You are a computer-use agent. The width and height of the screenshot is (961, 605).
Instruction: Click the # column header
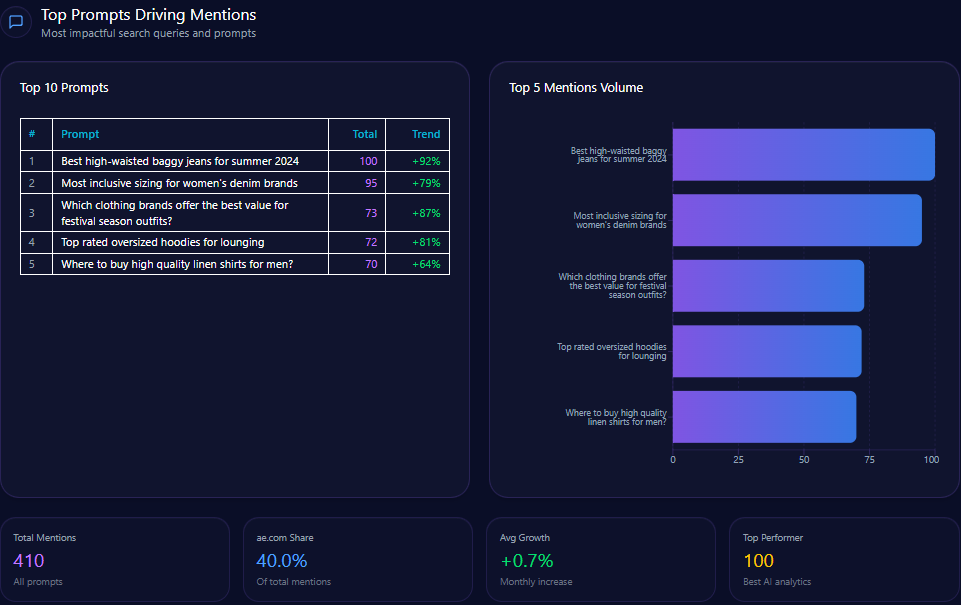(32, 134)
